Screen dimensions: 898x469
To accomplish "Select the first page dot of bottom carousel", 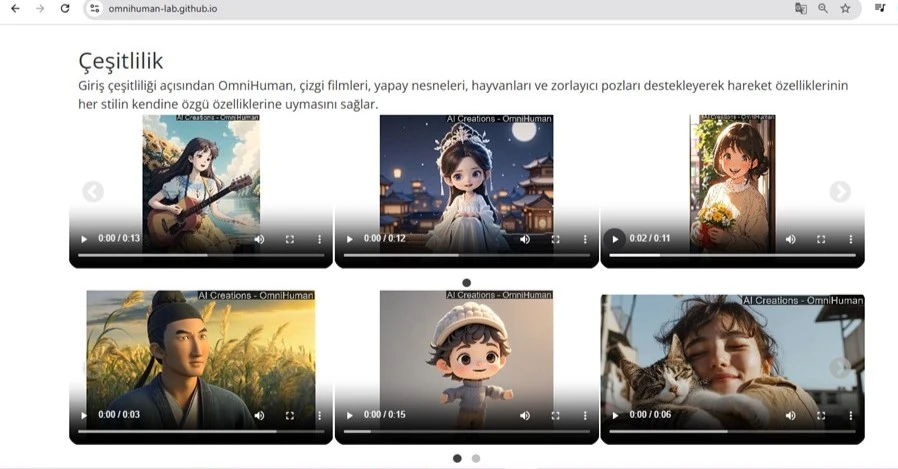I will 457,458.
